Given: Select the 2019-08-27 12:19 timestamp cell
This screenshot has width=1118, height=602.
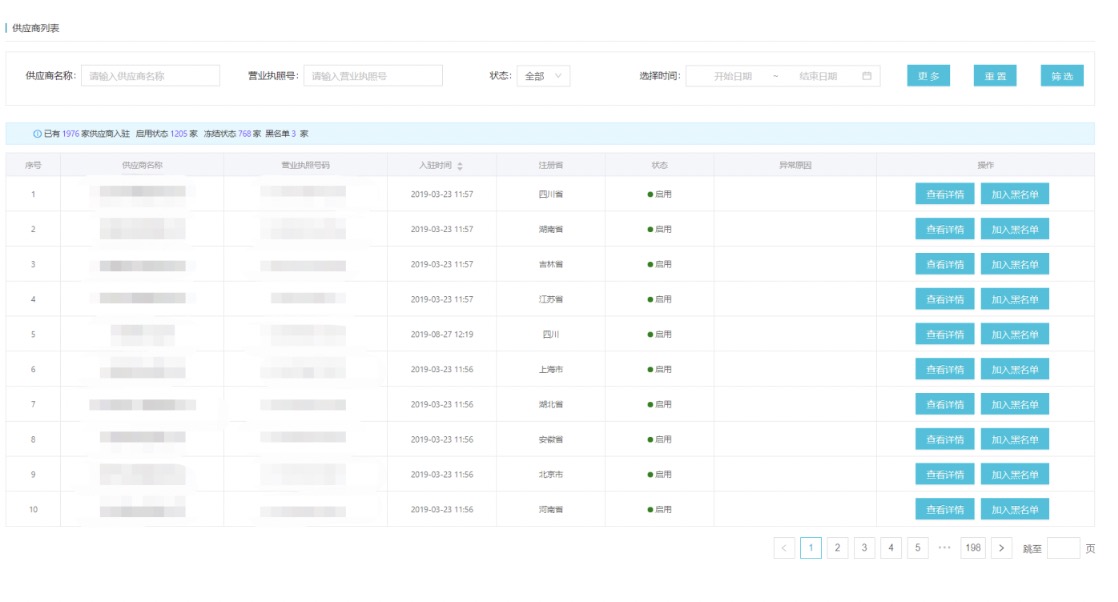Looking at the screenshot, I should click(441, 334).
